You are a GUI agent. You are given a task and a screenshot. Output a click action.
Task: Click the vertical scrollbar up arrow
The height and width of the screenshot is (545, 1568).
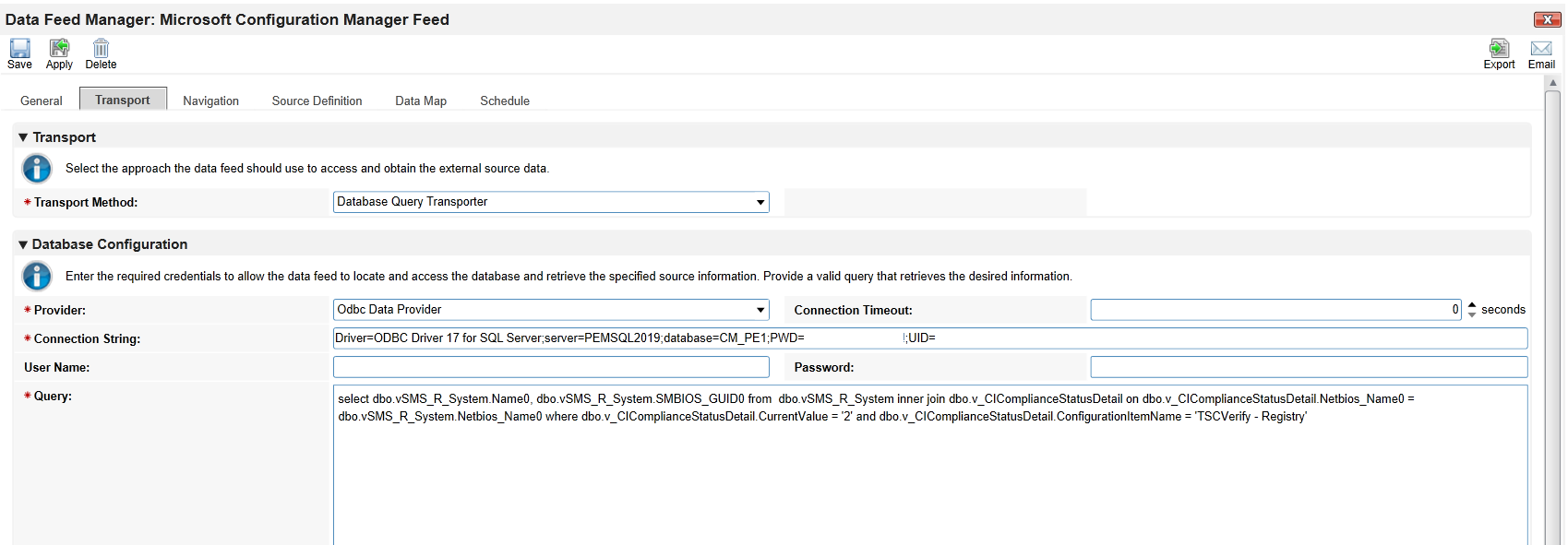pyautogui.click(x=1553, y=82)
